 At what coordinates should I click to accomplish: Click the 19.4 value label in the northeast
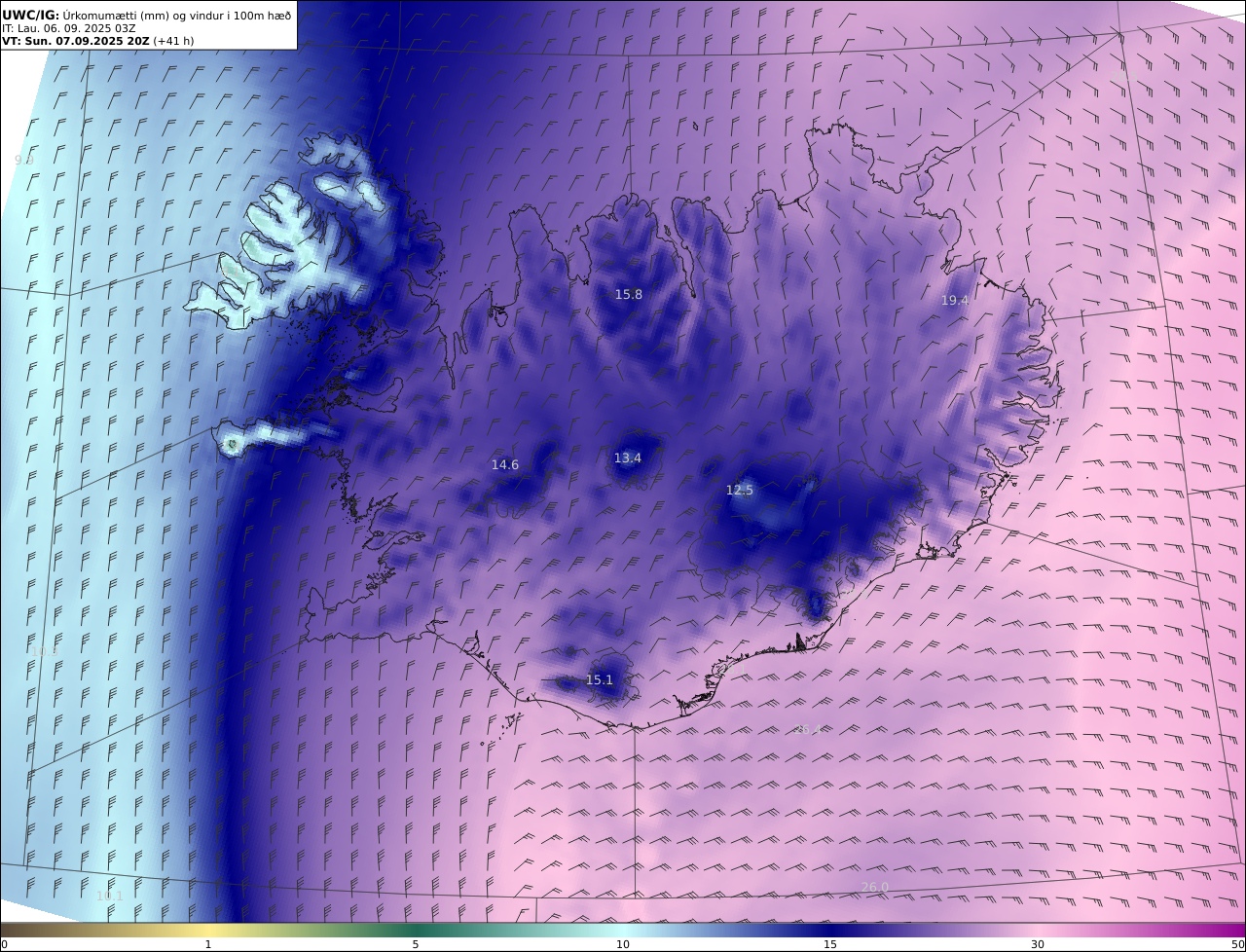[955, 301]
